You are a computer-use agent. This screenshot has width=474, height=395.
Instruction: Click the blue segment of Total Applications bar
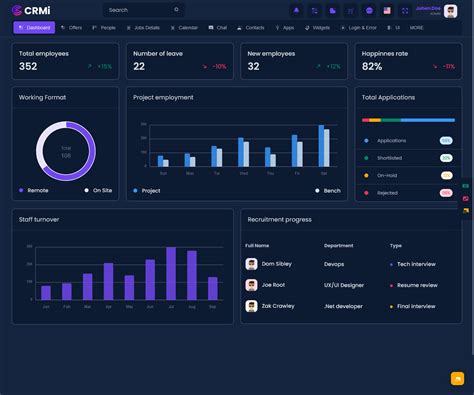428,120
